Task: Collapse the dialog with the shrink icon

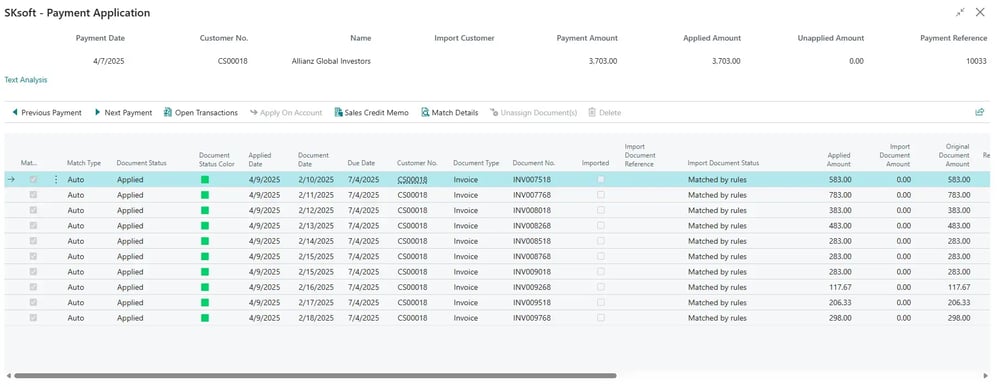Action: [960, 12]
